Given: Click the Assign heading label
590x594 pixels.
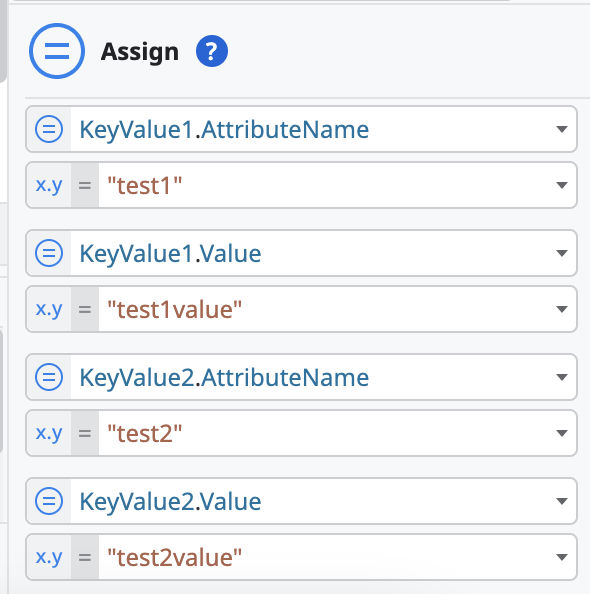Looking at the screenshot, I should pyautogui.click(x=140, y=52).
